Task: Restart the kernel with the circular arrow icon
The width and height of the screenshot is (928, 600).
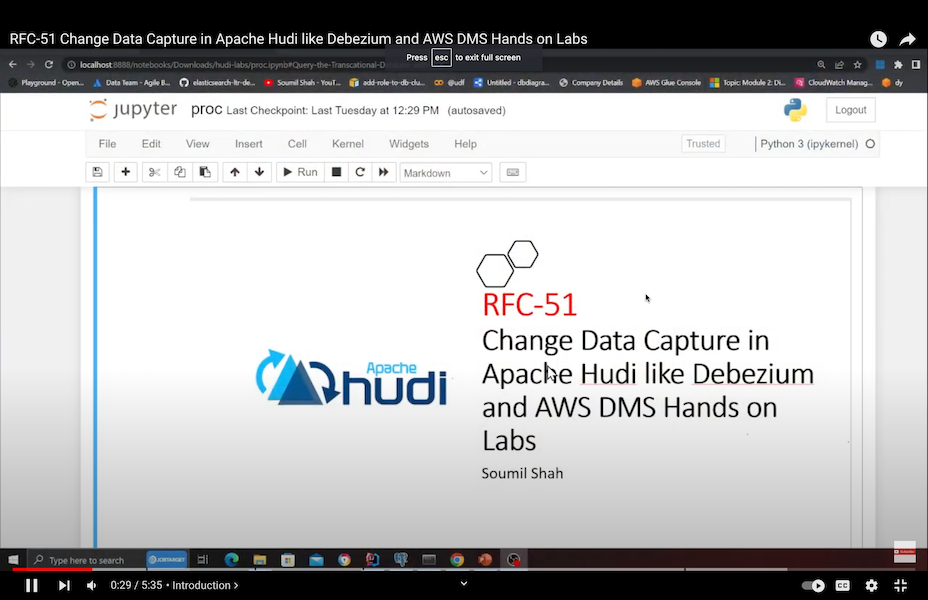Action: point(360,172)
